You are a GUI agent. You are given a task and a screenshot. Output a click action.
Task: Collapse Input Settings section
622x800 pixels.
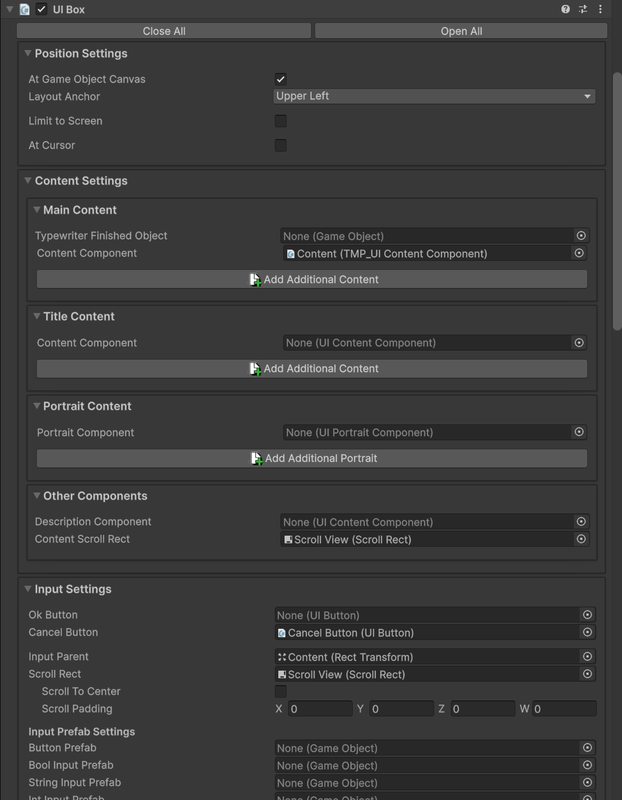click(28, 589)
